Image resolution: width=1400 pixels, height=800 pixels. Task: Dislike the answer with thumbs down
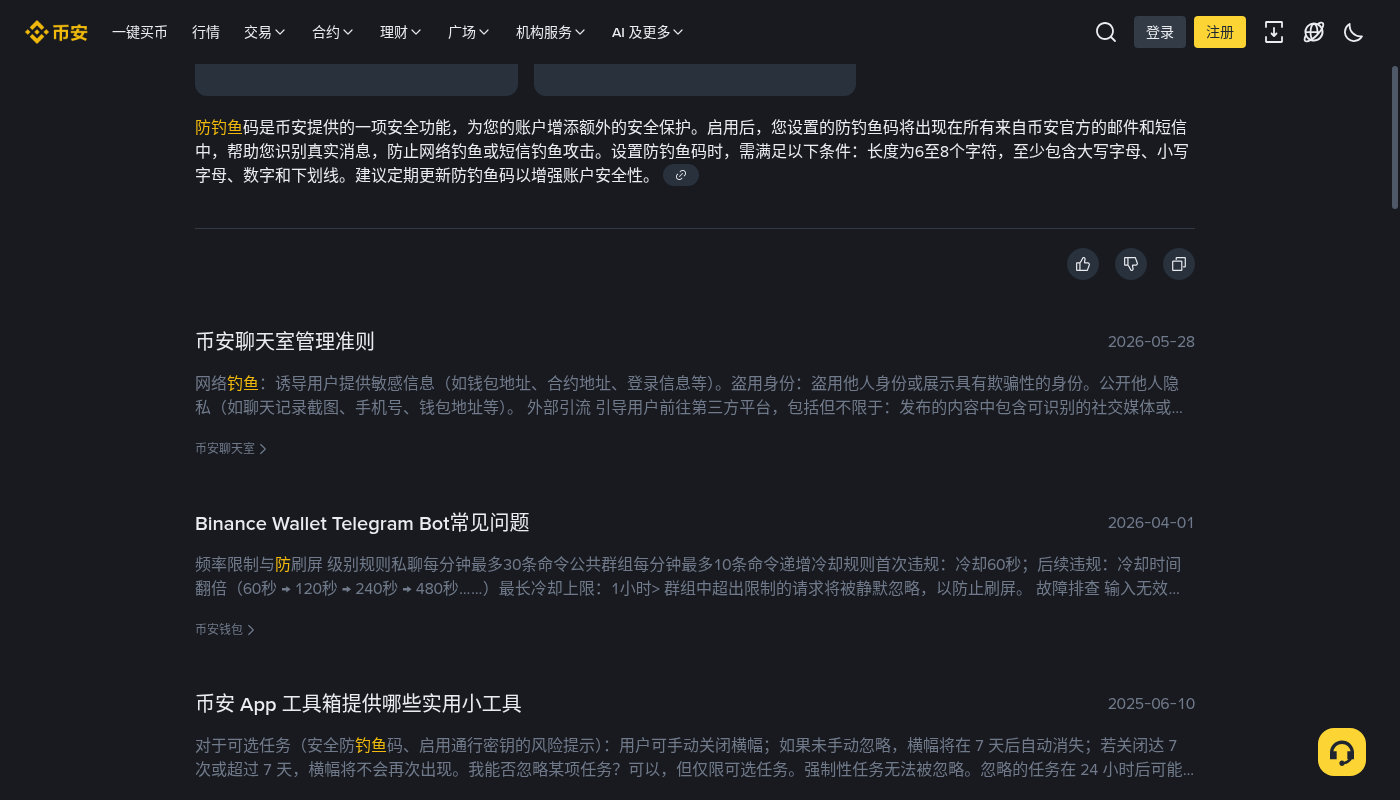click(1131, 264)
